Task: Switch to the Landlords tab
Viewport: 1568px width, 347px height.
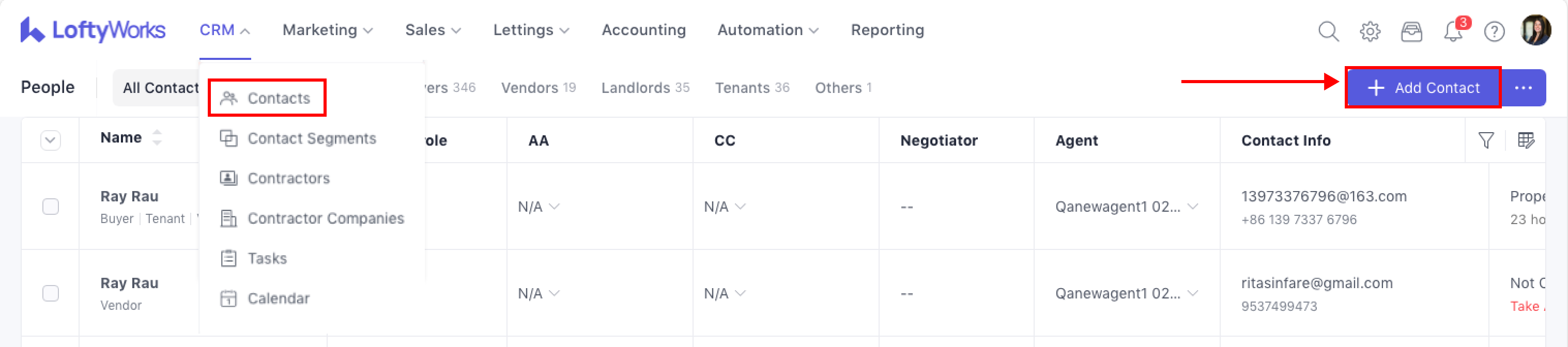Action: click(644, 87)
